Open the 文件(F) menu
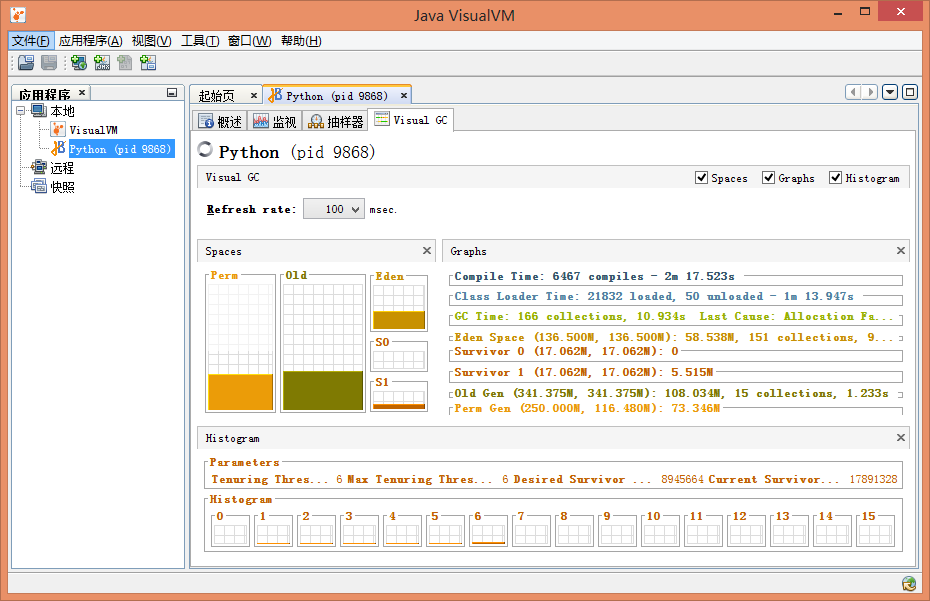930x601 pixels. [31, 40]
